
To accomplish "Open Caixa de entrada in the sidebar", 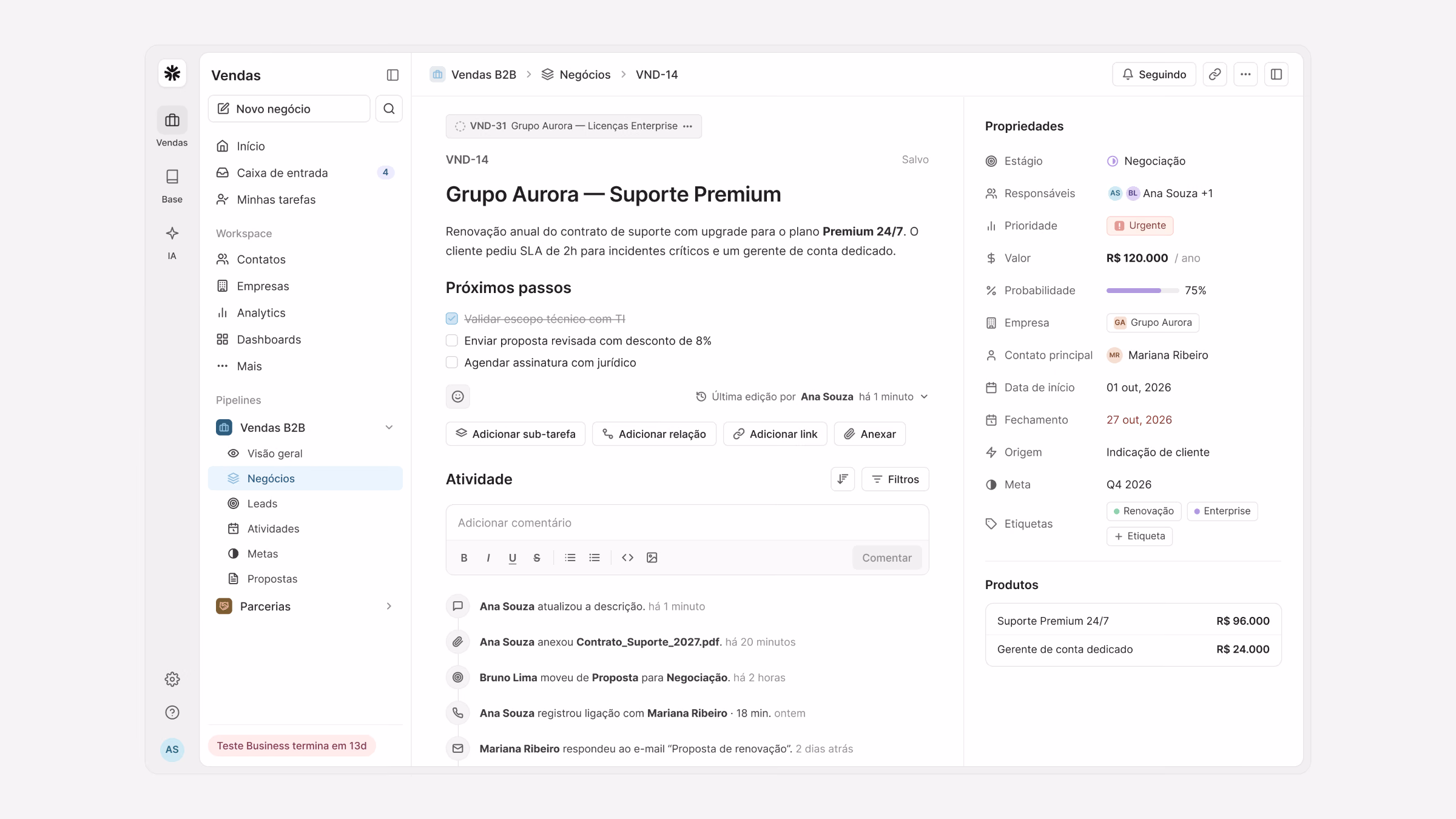I will (x=305, y=173).
